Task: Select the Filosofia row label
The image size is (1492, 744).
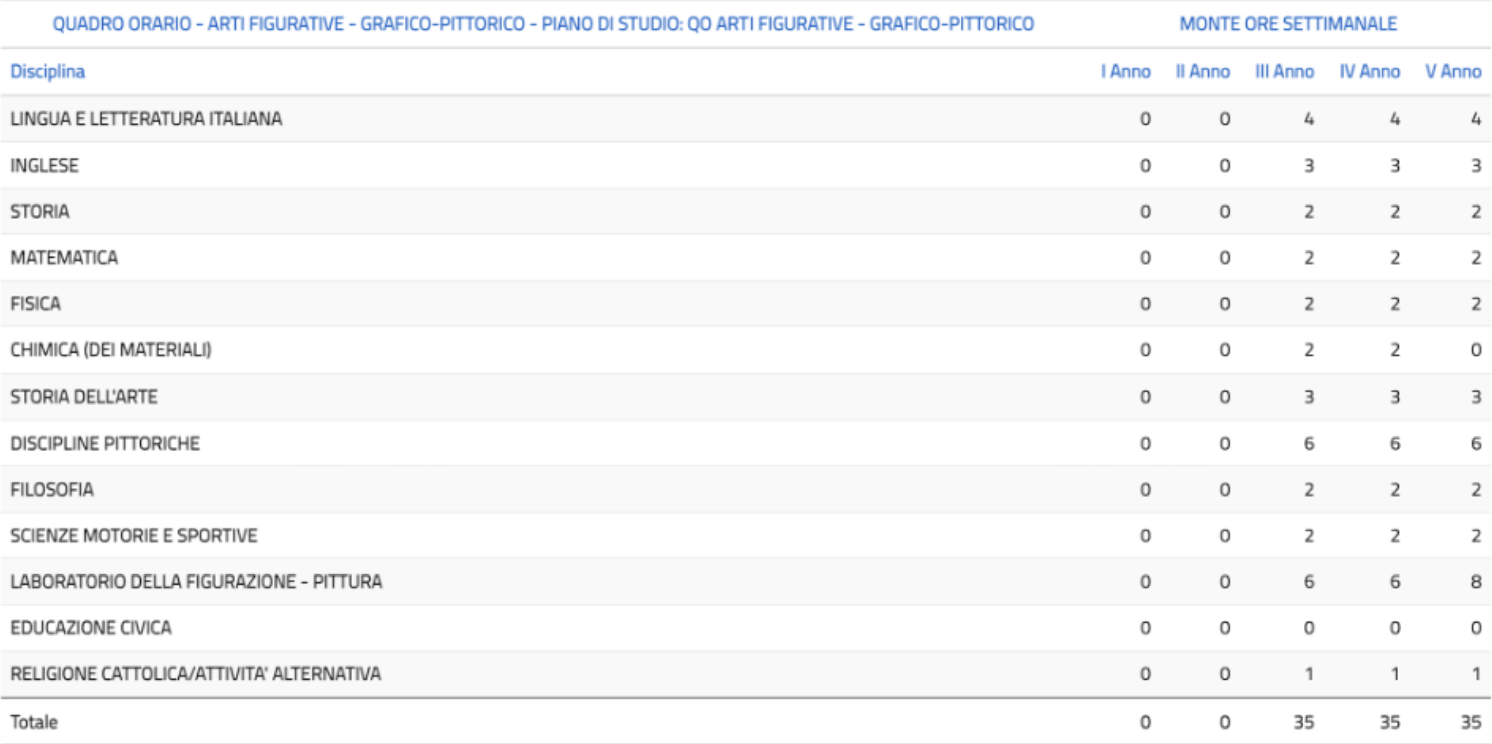Action: tap(52, 490)
